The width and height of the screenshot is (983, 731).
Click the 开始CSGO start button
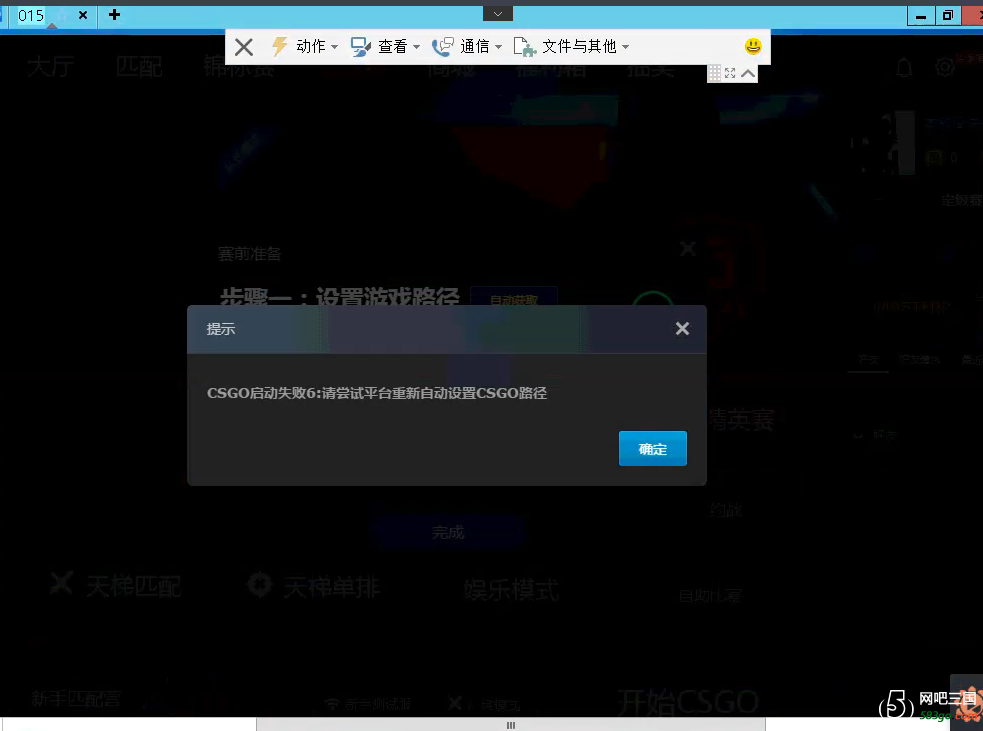[688, 702]
